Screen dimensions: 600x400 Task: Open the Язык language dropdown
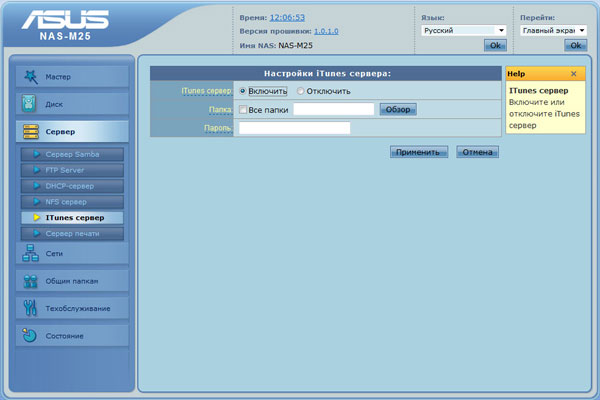464,30
